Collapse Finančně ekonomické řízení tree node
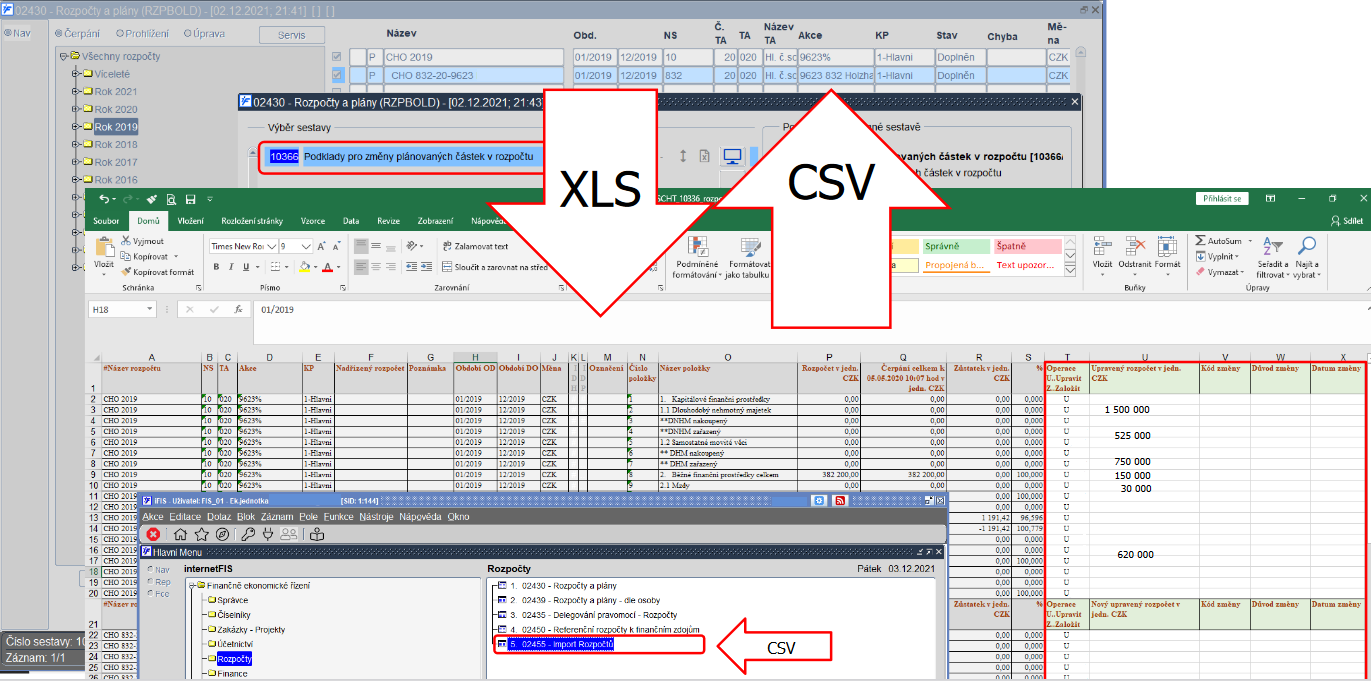Viewport: 1371px width, 681px height. click(x=192, y=585)
